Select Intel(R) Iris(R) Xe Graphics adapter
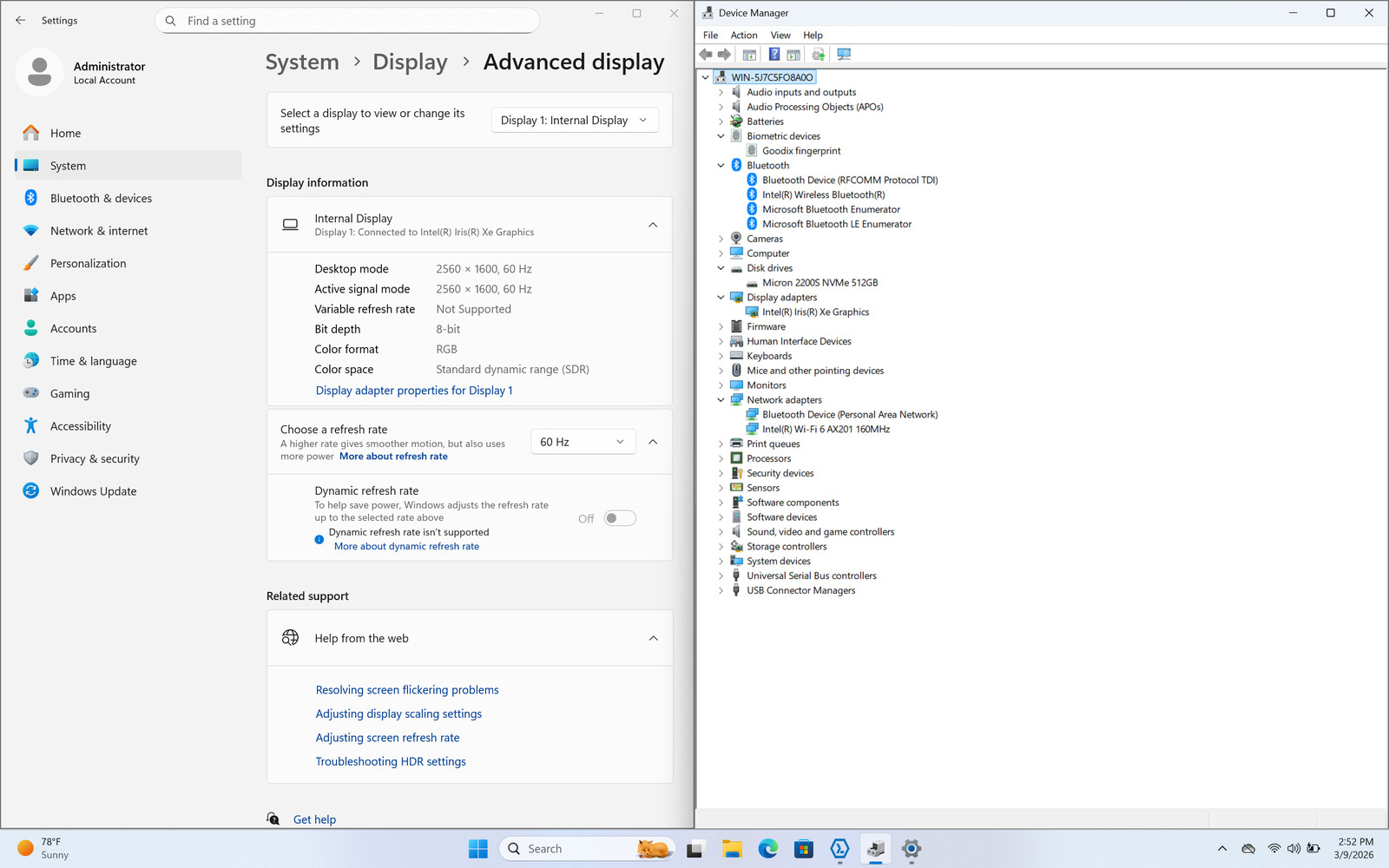 (815, 312)
